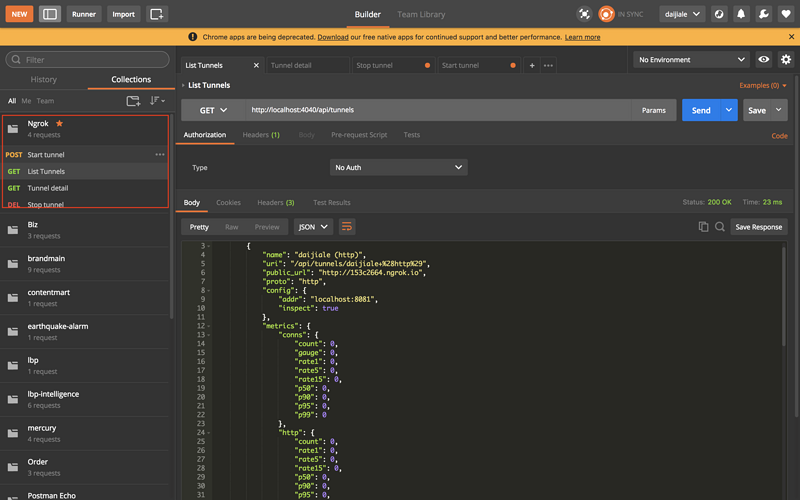Toggle line wrap icon in response
800x500 pixels.
click(346, 227)
